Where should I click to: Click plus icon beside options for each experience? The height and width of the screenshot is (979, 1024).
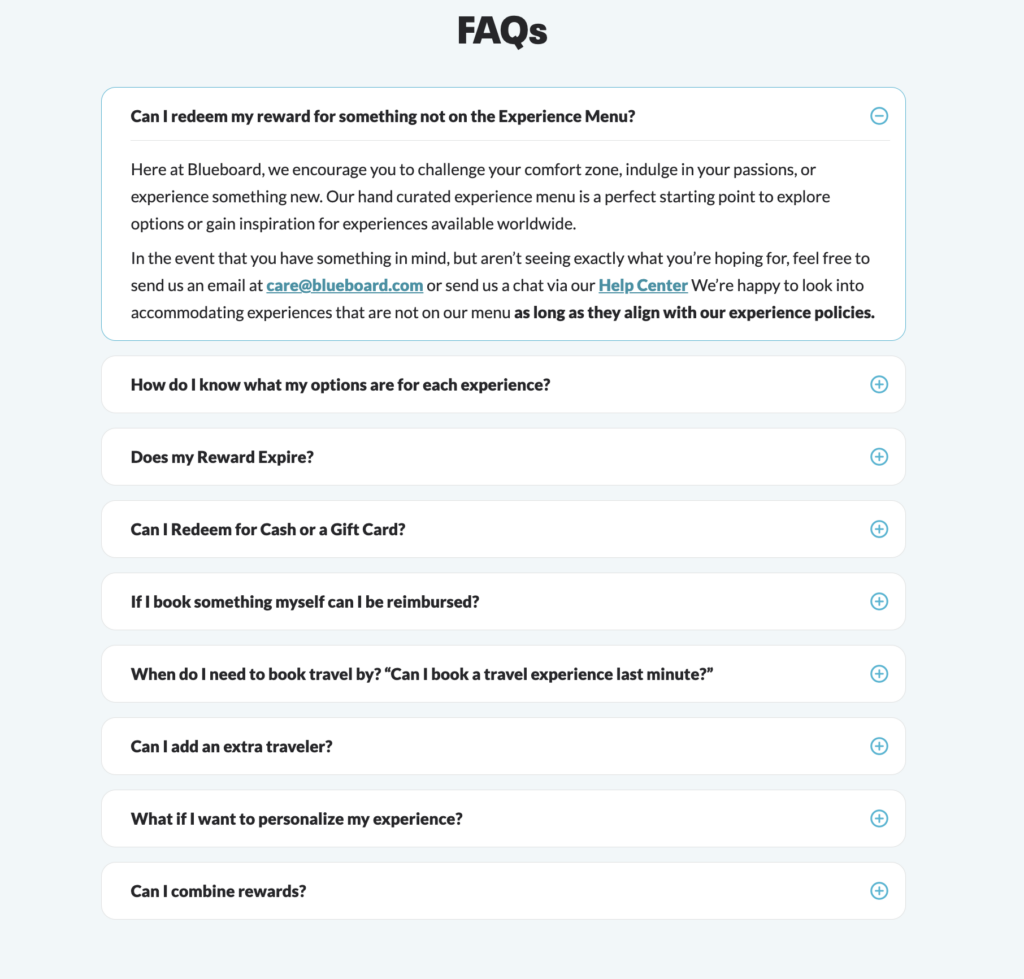click(x=879, y=384)
